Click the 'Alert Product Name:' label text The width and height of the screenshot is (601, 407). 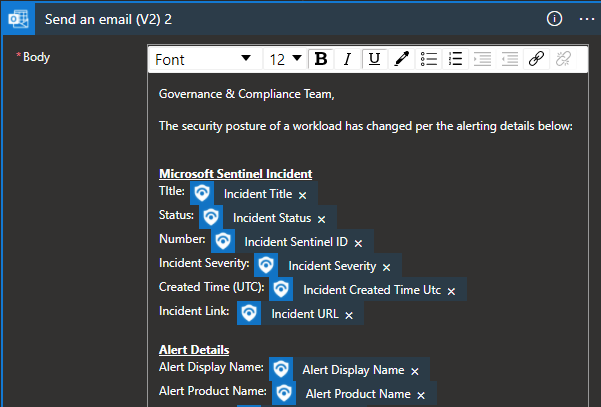point(213,391)
